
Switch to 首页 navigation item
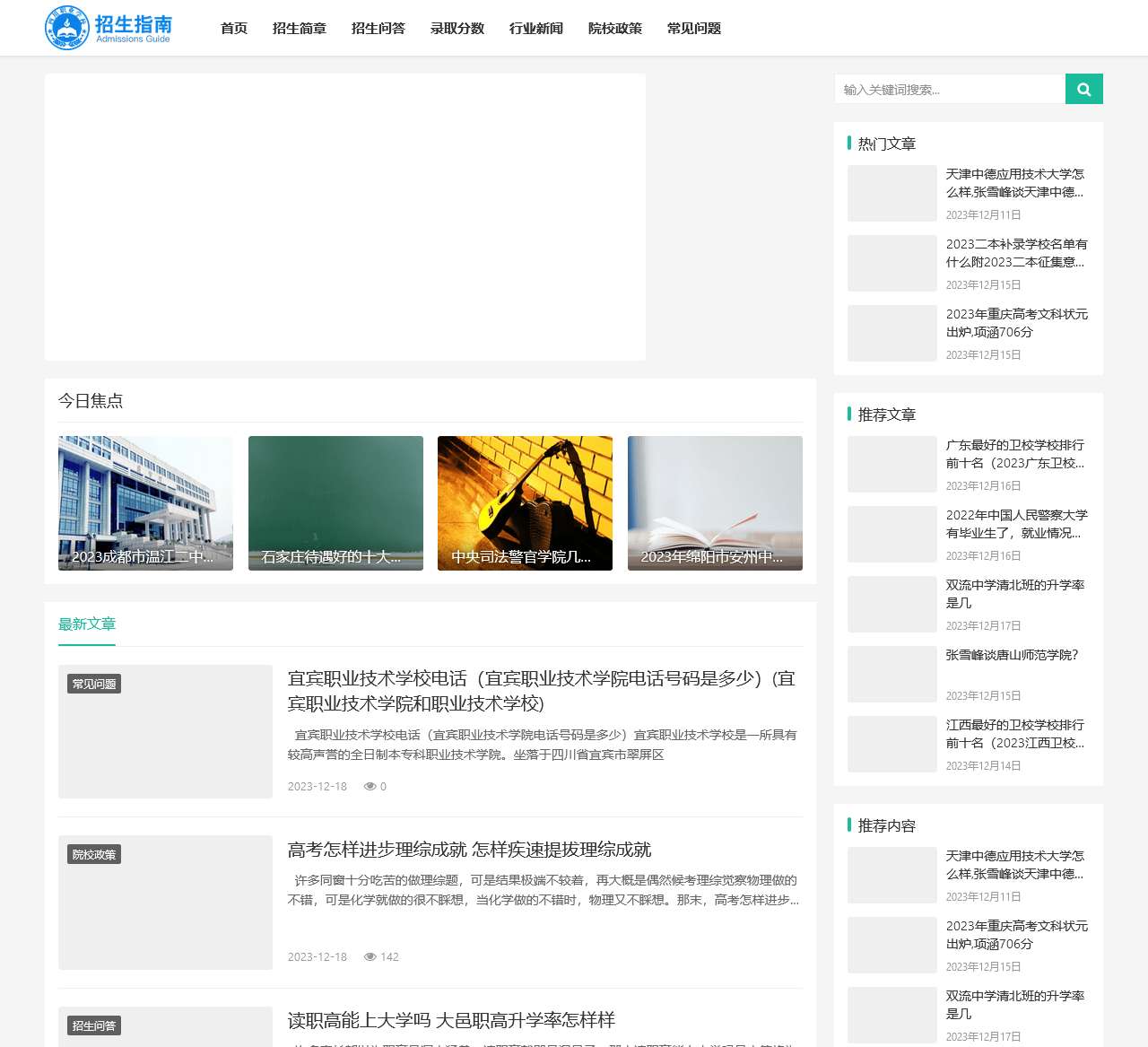coord(233,28)
